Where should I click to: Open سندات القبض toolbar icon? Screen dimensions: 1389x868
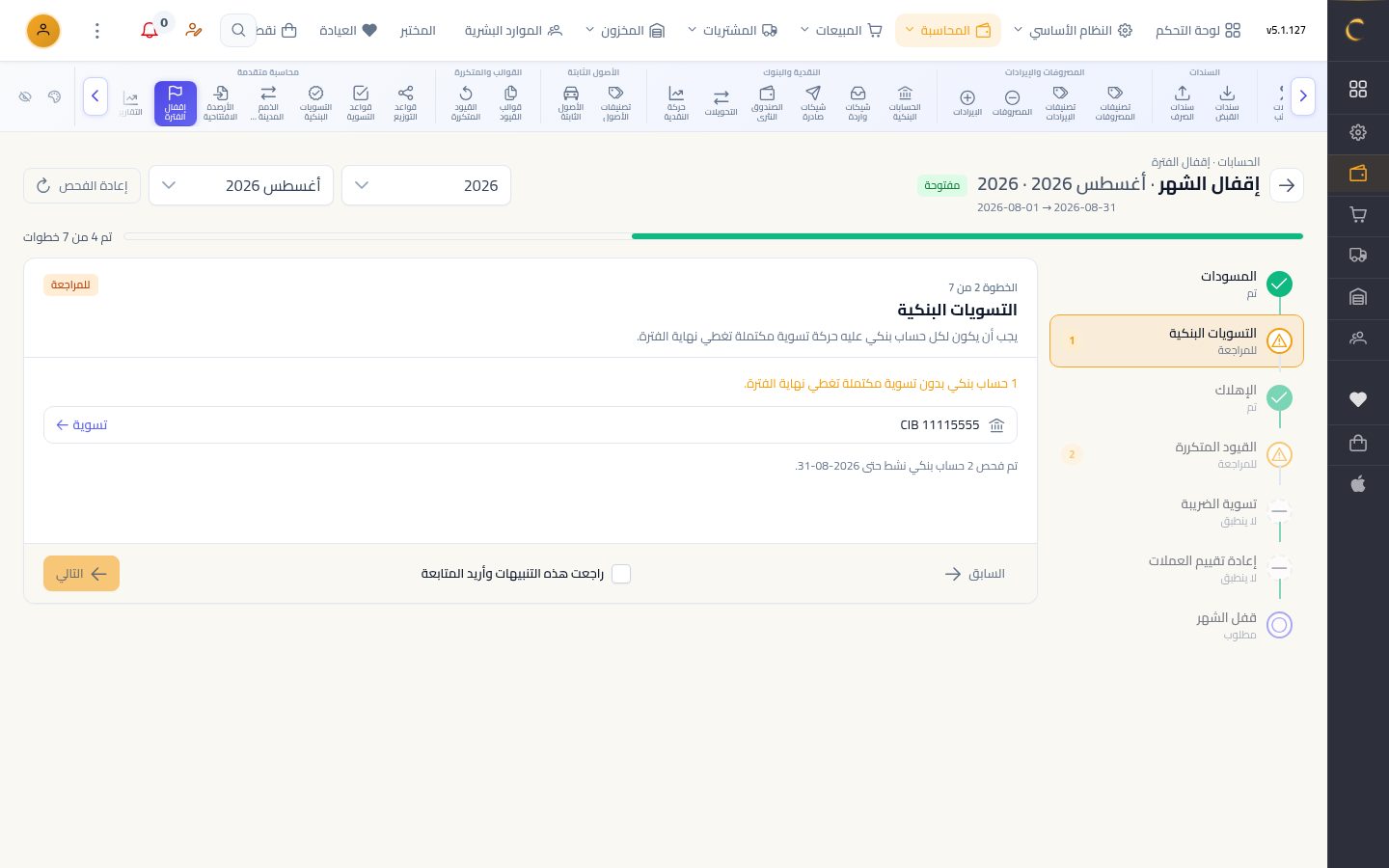click(1227, 102)
